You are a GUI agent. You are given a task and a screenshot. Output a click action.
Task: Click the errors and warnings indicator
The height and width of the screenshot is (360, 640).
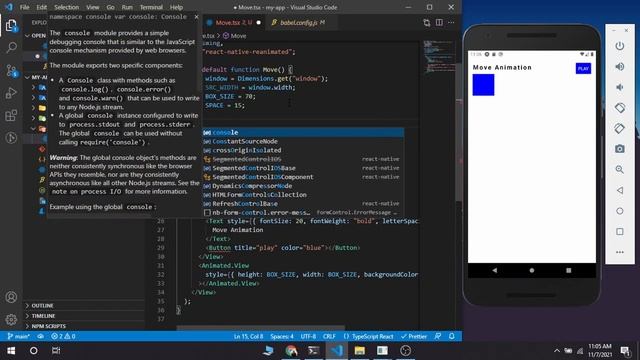(x=63, y=336)
